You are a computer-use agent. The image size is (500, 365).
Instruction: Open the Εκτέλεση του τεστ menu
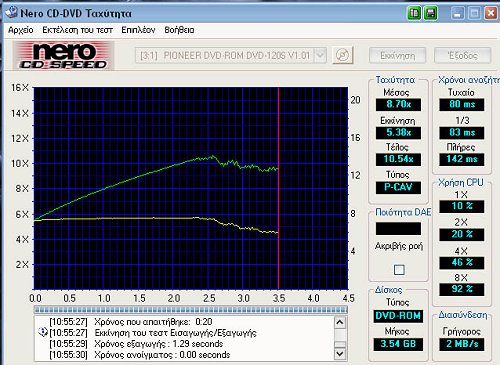click(77, 30)
